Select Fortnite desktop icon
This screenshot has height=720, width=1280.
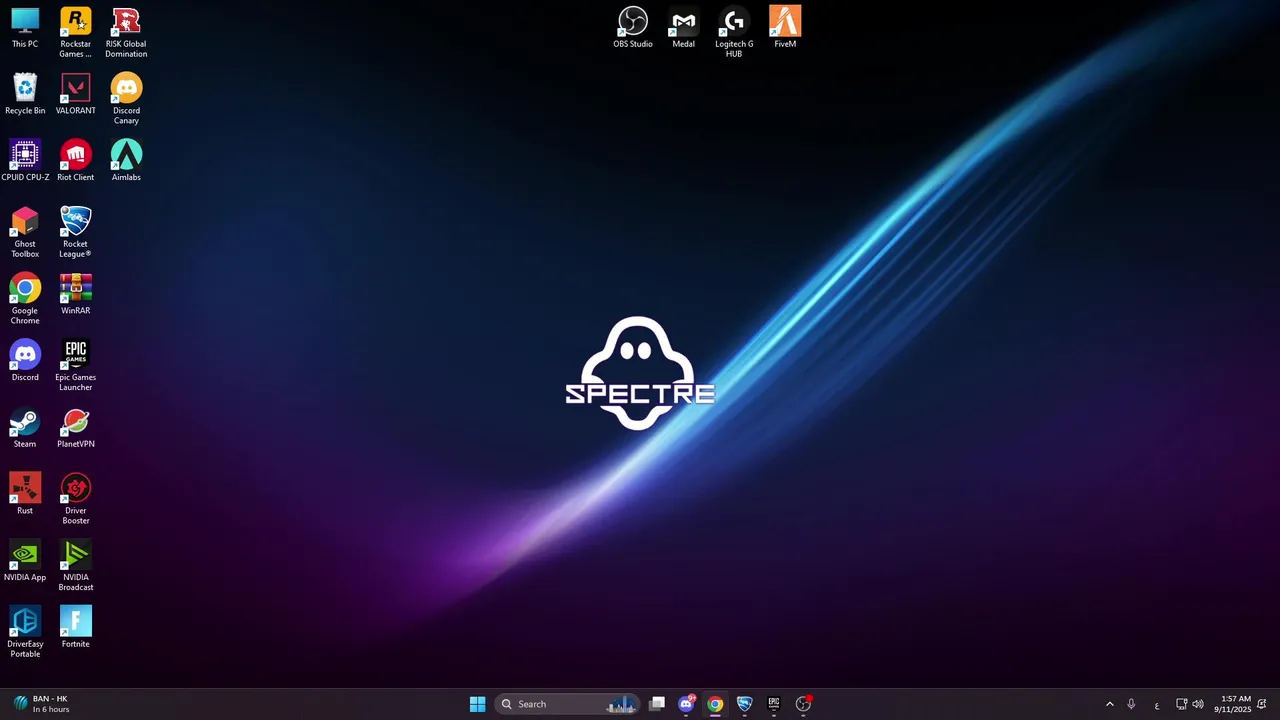[x=75, y=628]
